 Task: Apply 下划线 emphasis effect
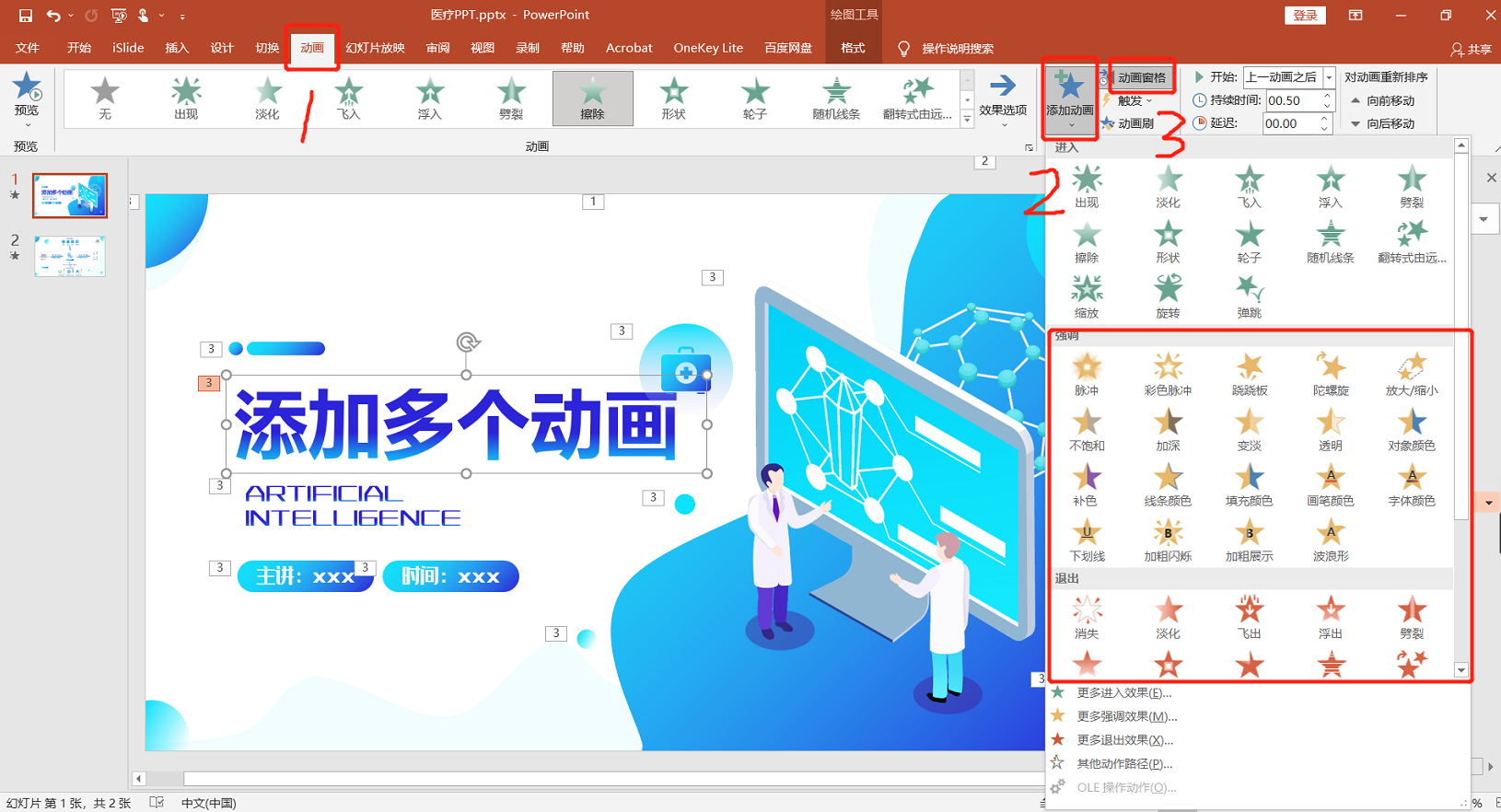tap(1087, 540)
